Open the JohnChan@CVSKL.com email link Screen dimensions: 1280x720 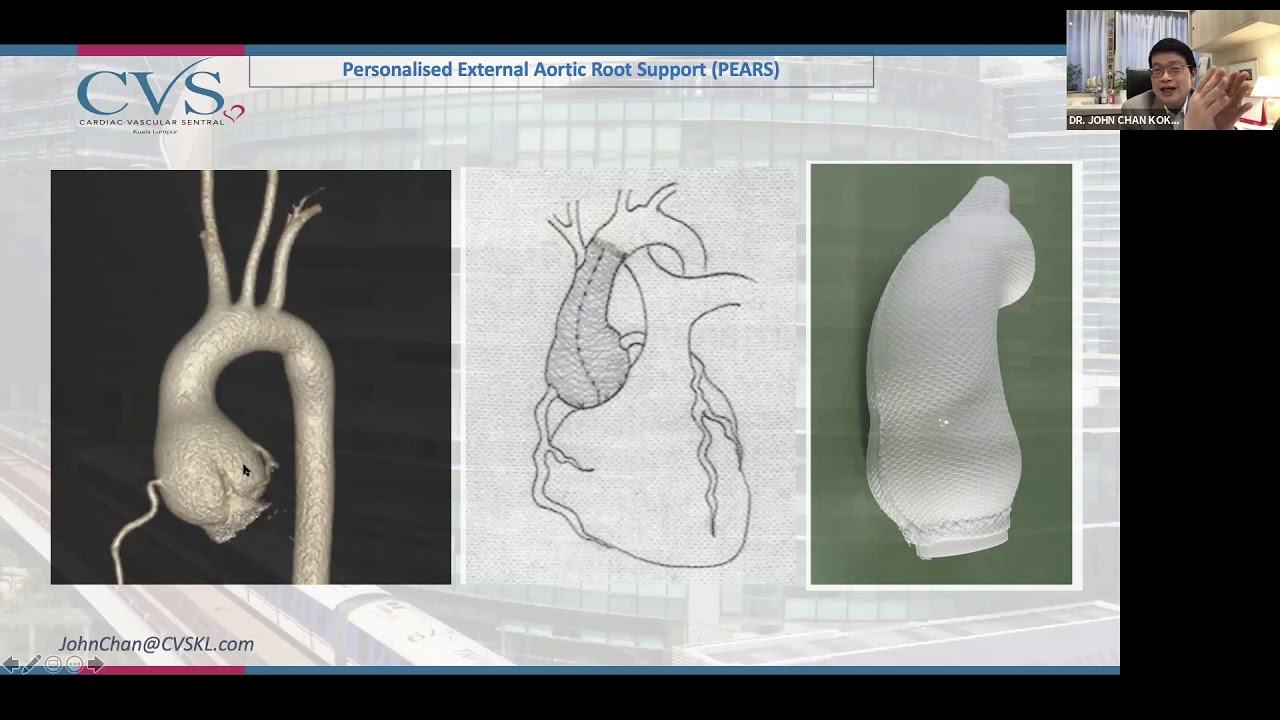tap(156, 644)
